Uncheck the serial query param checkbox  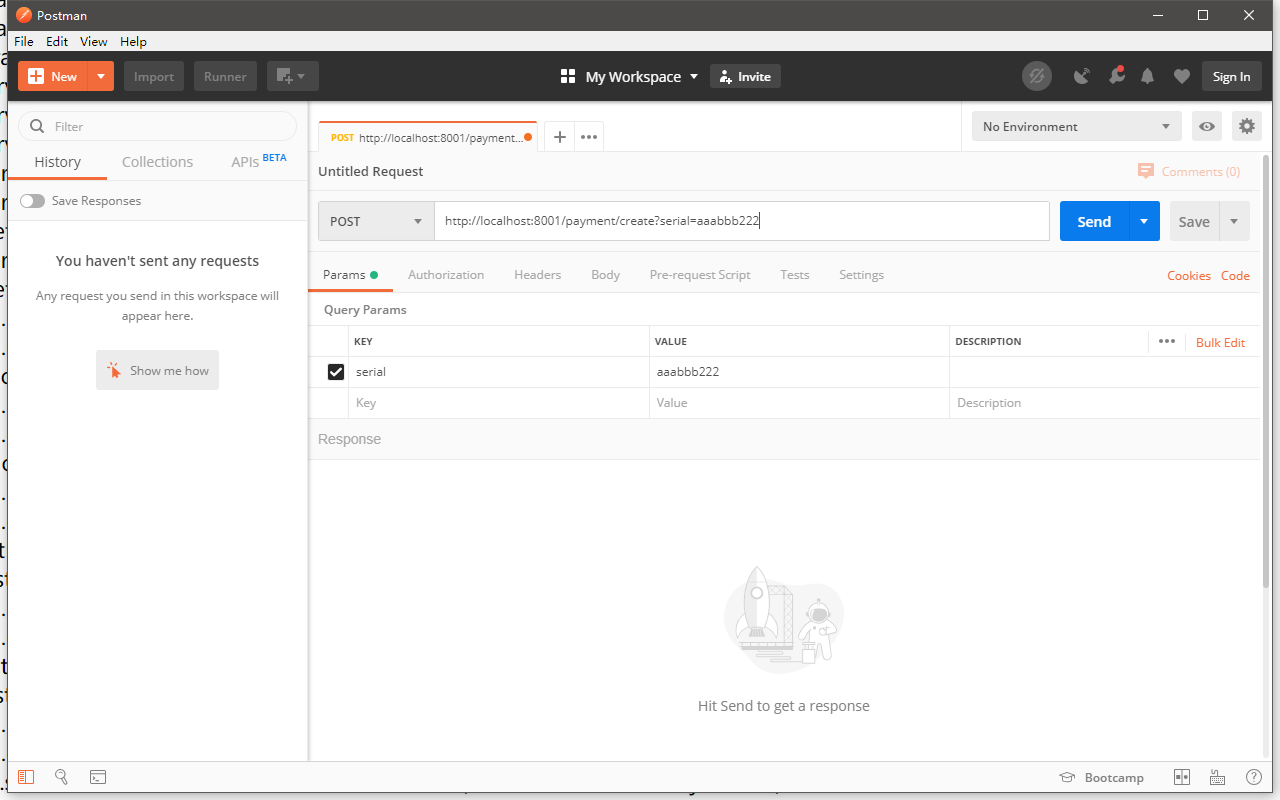tap(336, 372)
